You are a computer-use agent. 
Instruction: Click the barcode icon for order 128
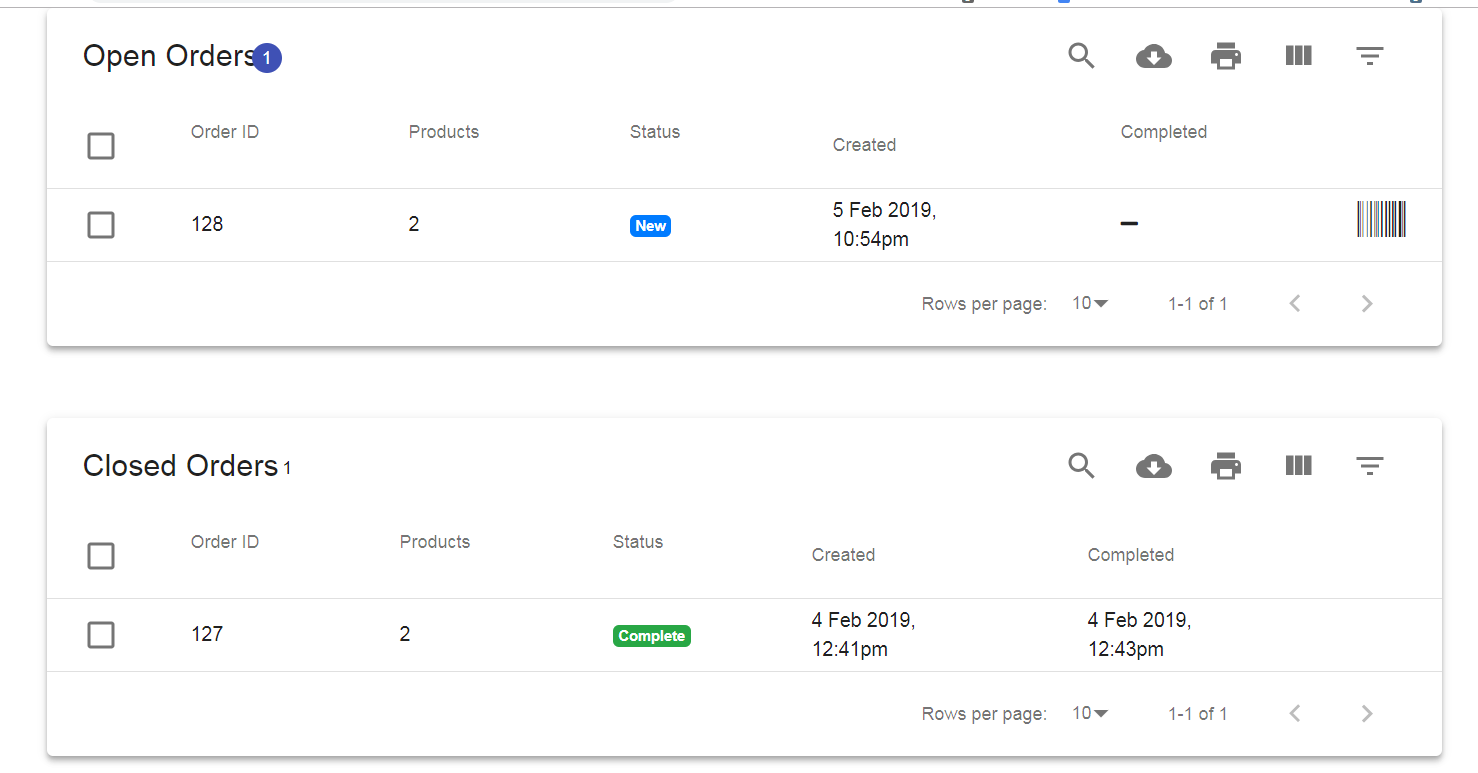(1382, 219)
